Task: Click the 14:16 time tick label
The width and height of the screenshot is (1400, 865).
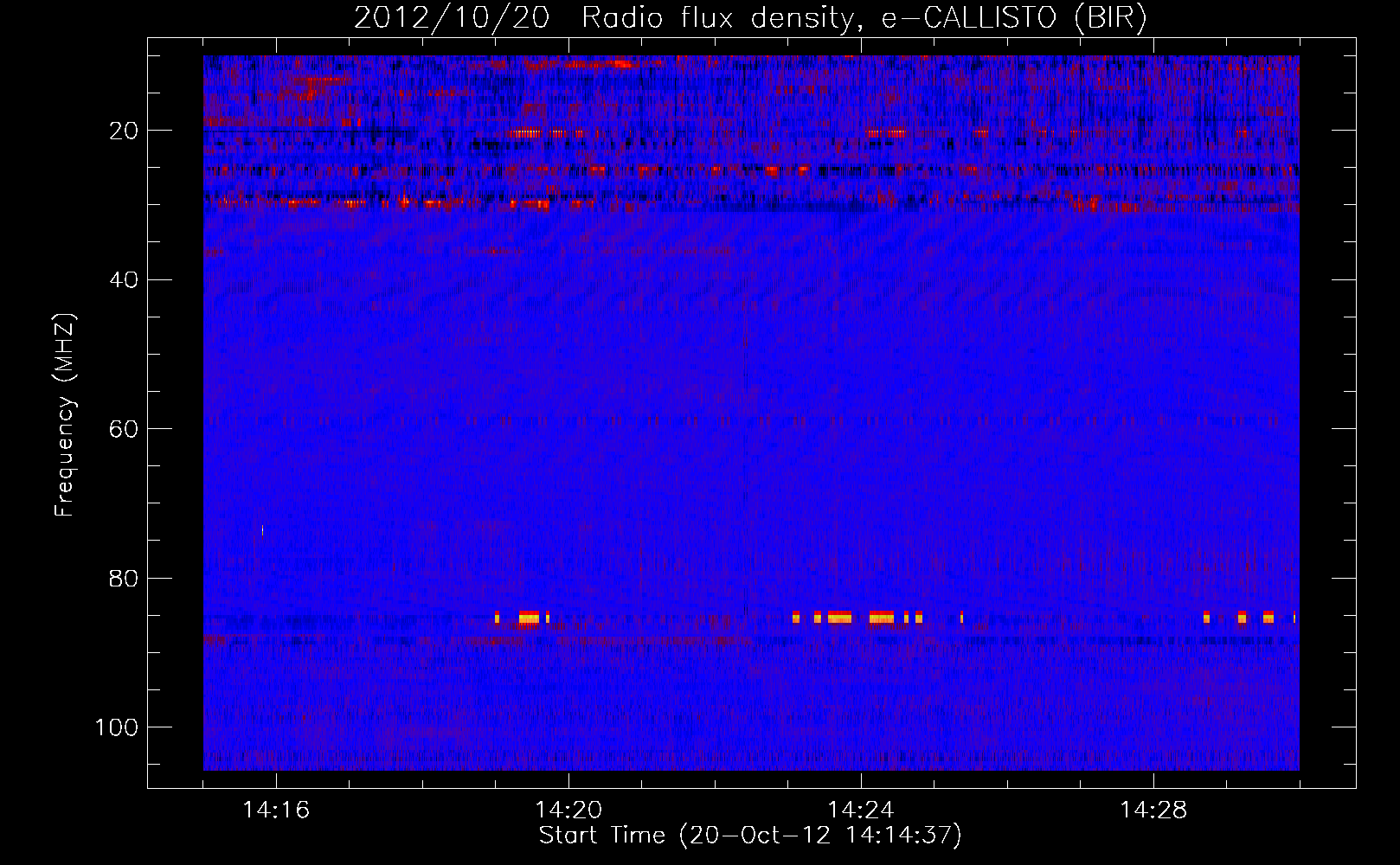Action: tap(276, 811)
